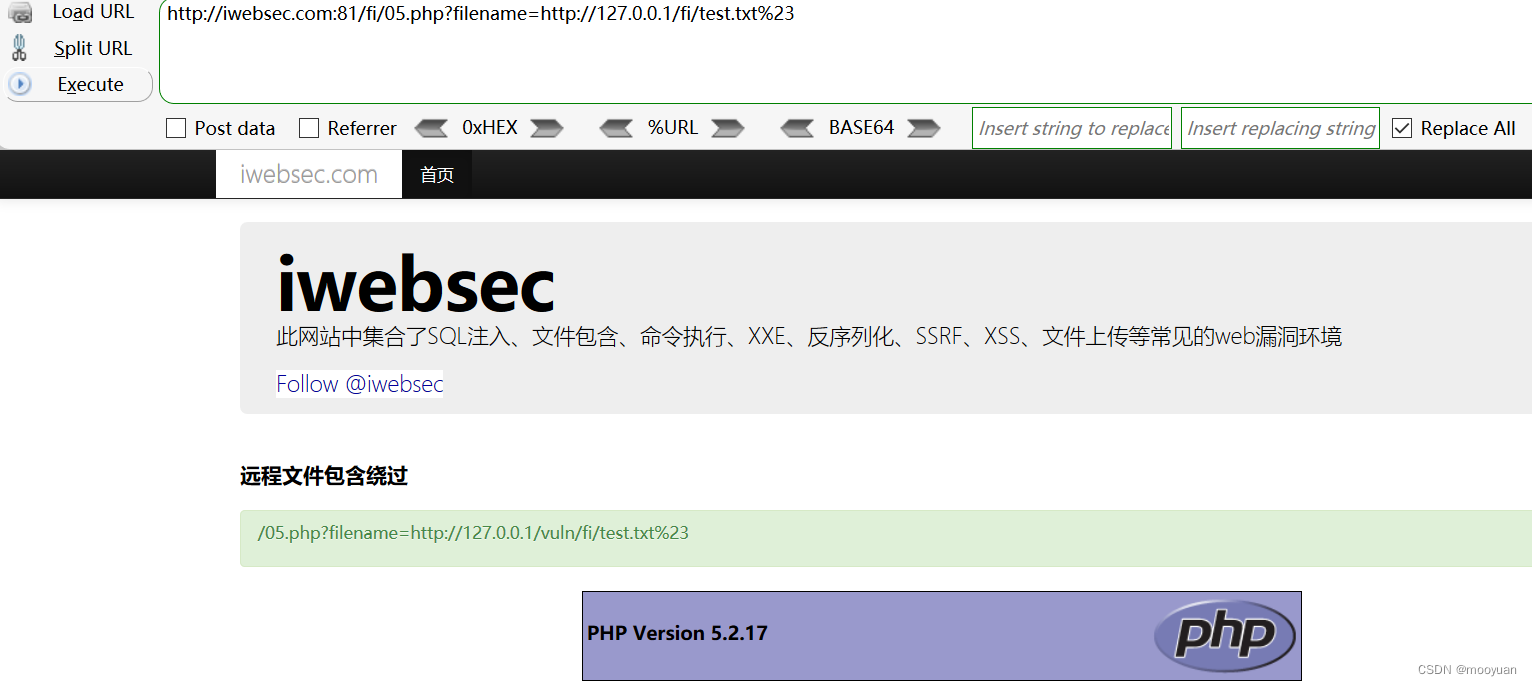This screenshot has width=1532, height=686.
Task: Focus the Insert string to replace field
Action: point(1072,128)
